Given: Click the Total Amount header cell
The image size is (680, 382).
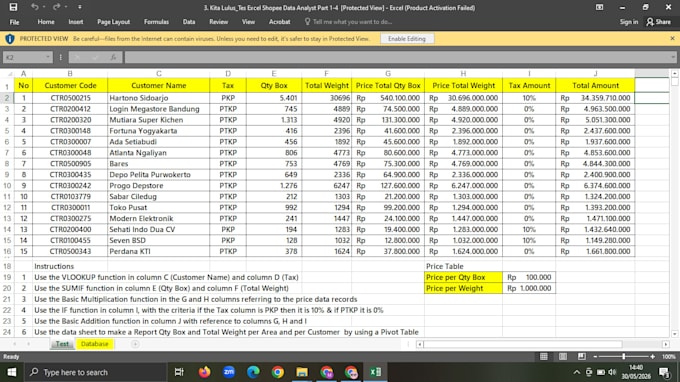Looking at the screenshot, I should (x=595, y=85).
